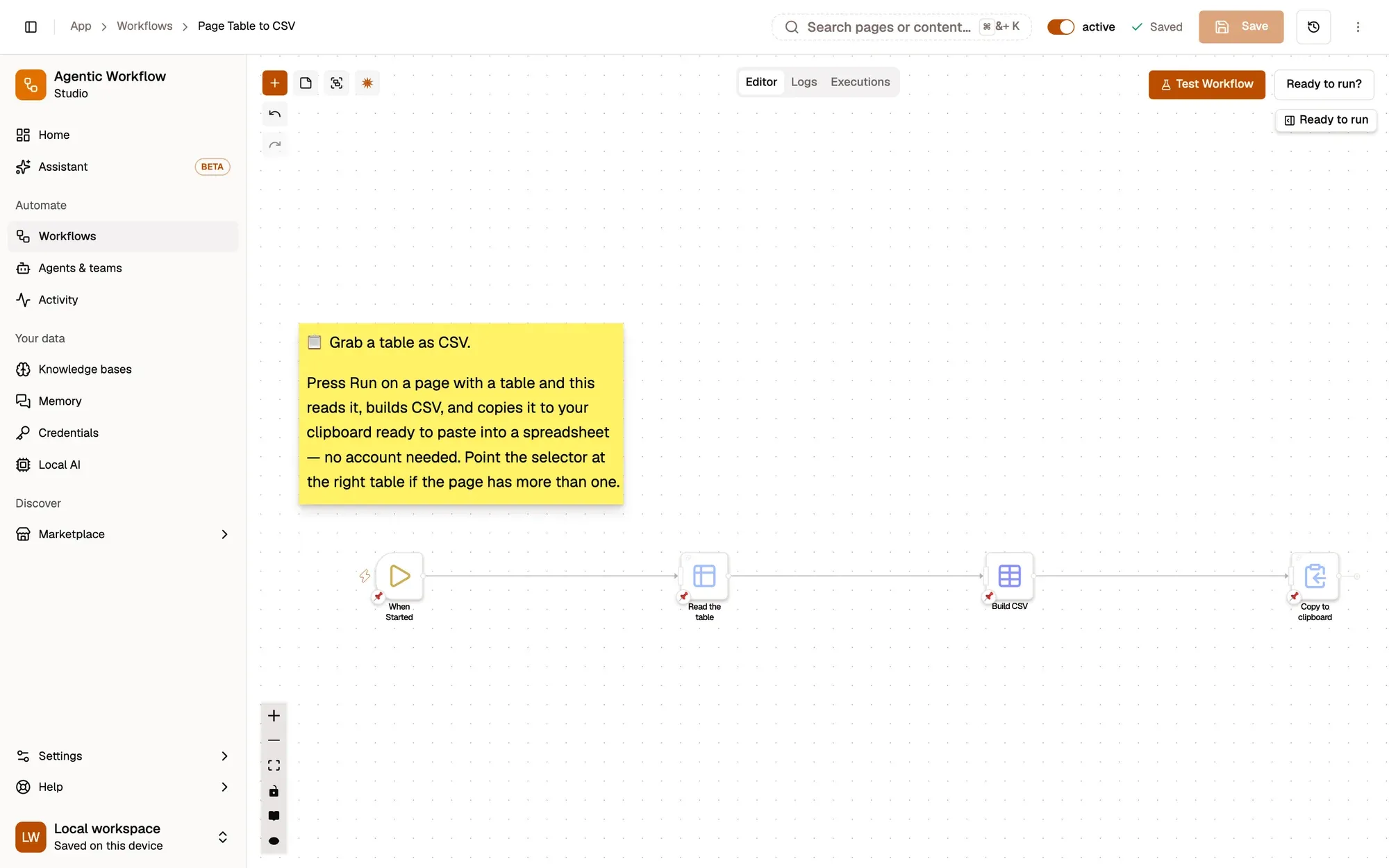Toggle the Ready to run panel
This screenshot has height=868, width=1389.
pos(1326,120)
